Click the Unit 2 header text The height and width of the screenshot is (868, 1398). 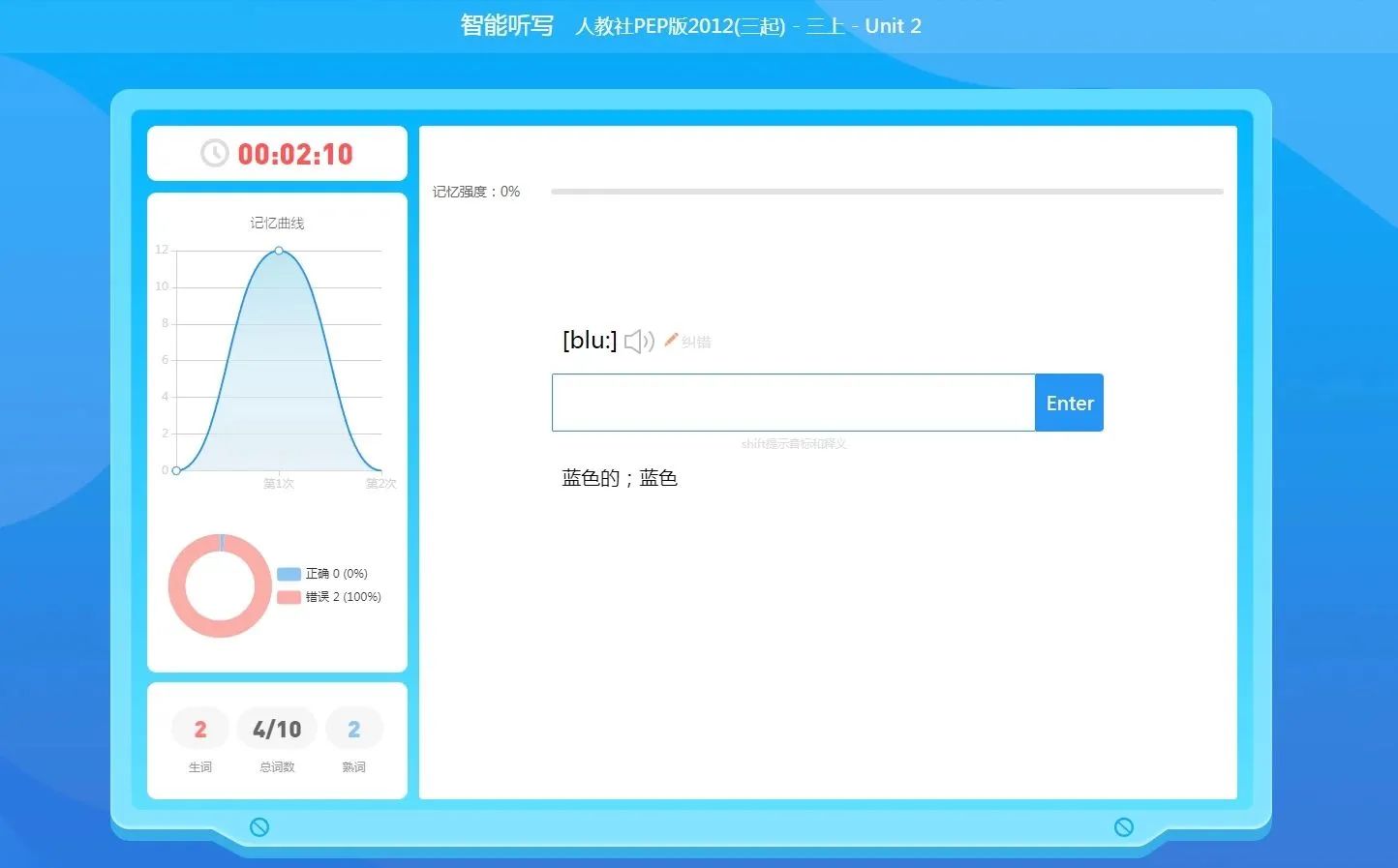click(893, 26)
